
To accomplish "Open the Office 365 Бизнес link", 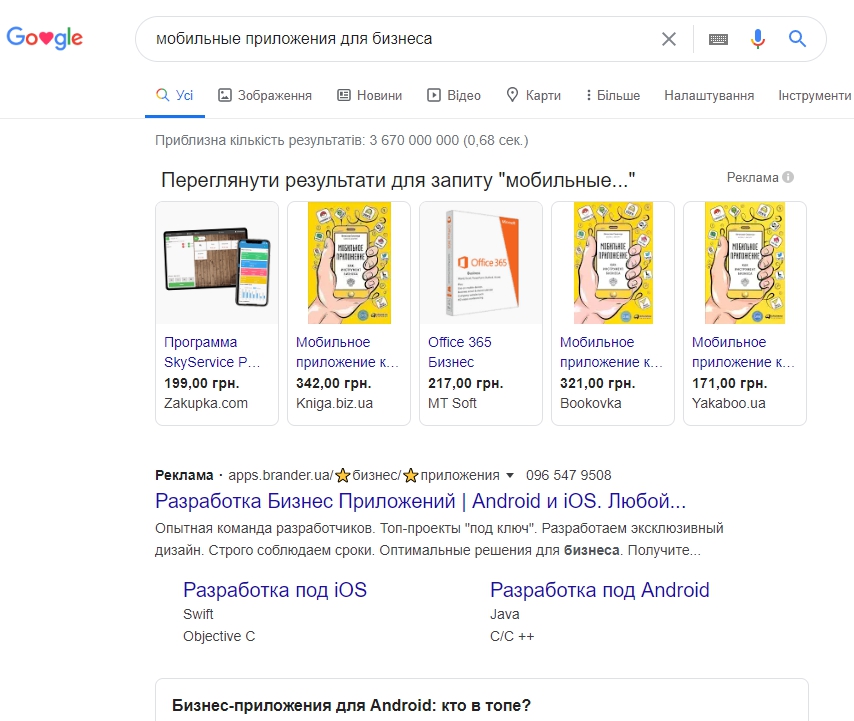I will pyautogui.click(x=460, y=352).
